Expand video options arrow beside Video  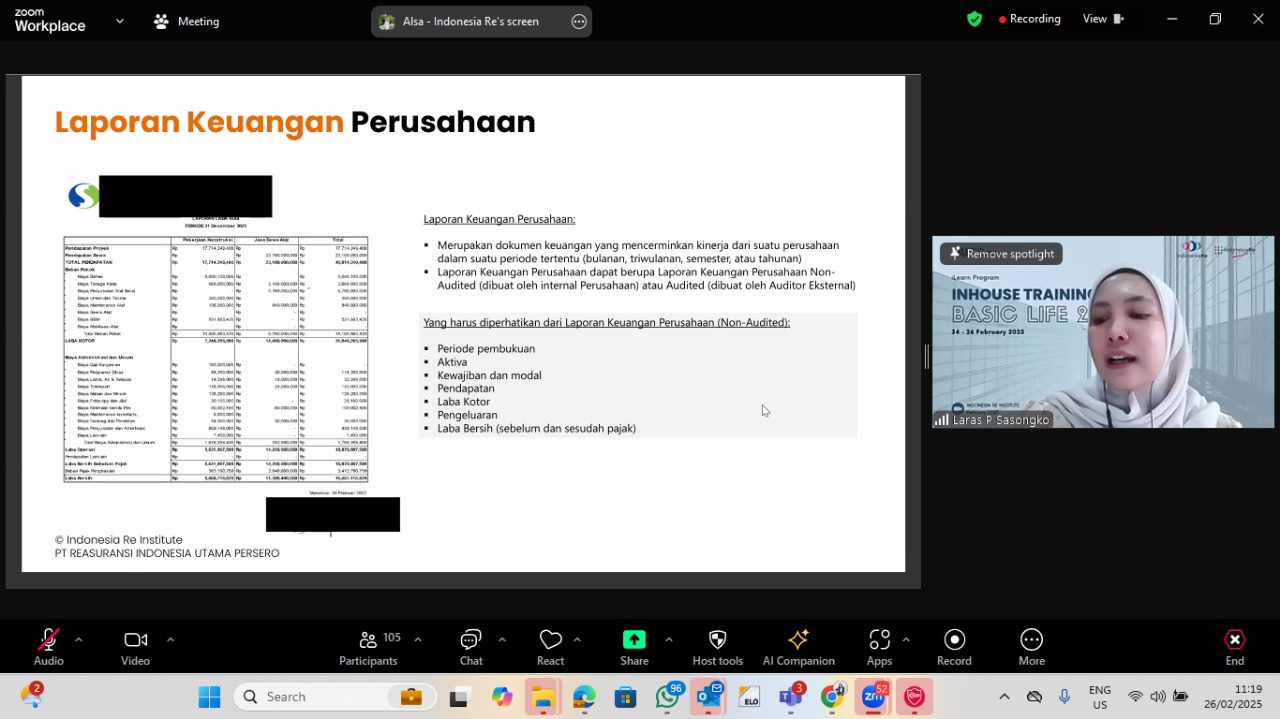[170, 639]
